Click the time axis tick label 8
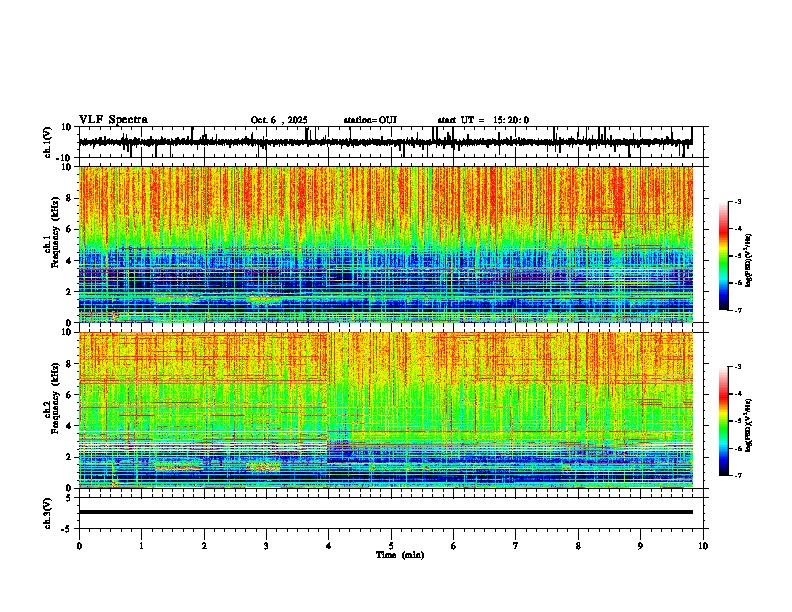The image size is (792, 612). tap(578, 546)
